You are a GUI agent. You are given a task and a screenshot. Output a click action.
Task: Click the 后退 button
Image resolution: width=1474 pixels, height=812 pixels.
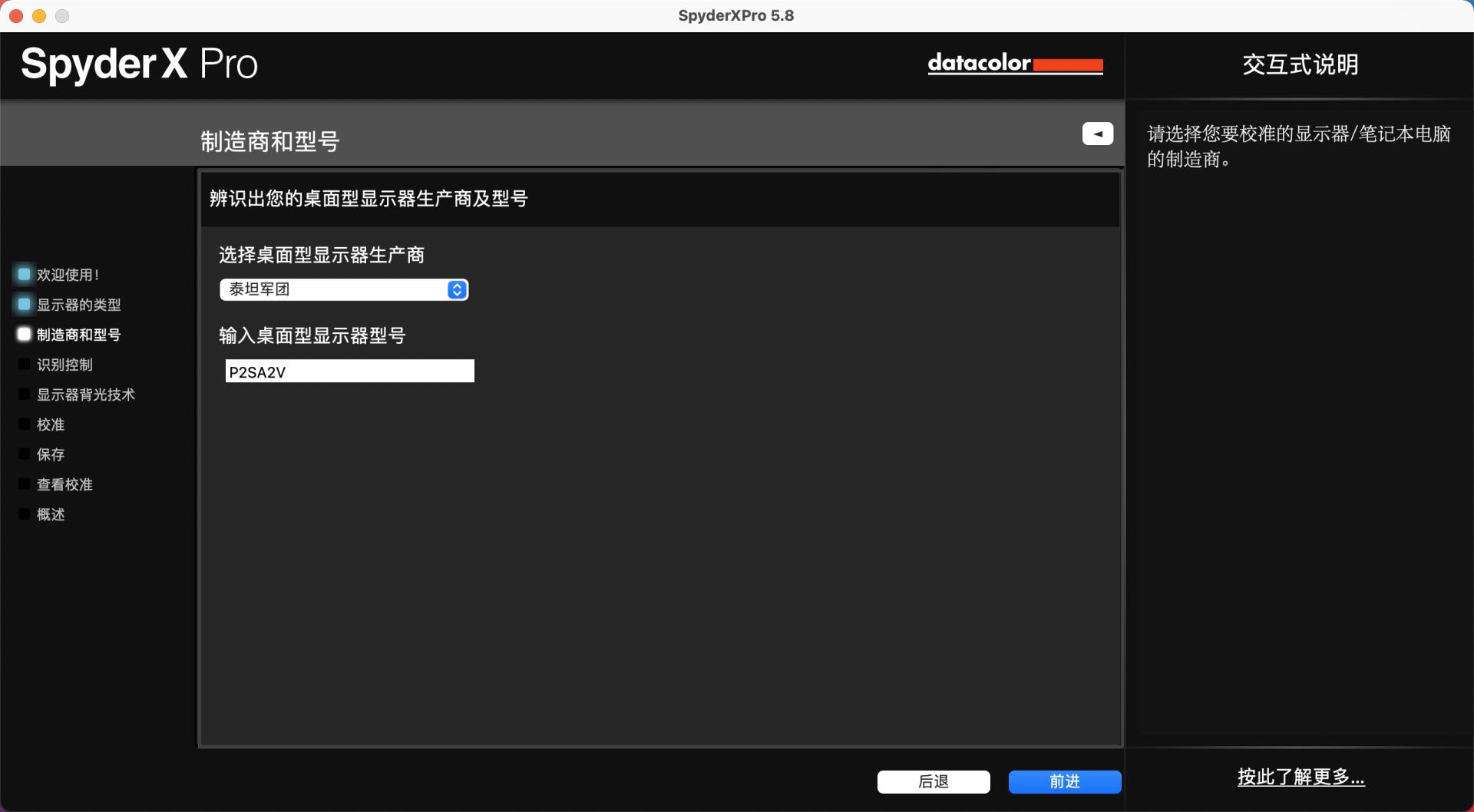pyautogui.click(x=934, y=781)
